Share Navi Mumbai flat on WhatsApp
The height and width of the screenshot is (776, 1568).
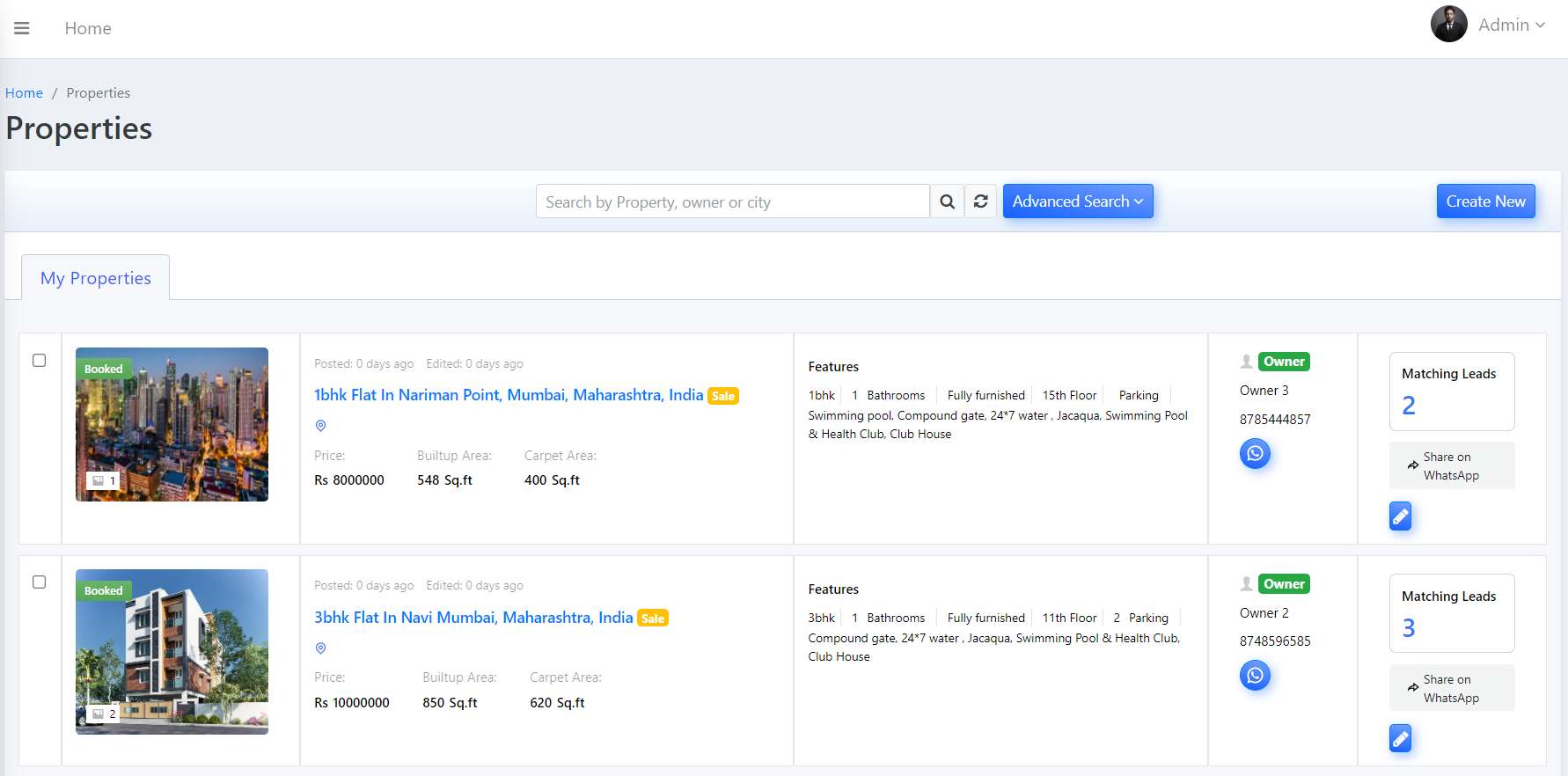coord(1452,688)
